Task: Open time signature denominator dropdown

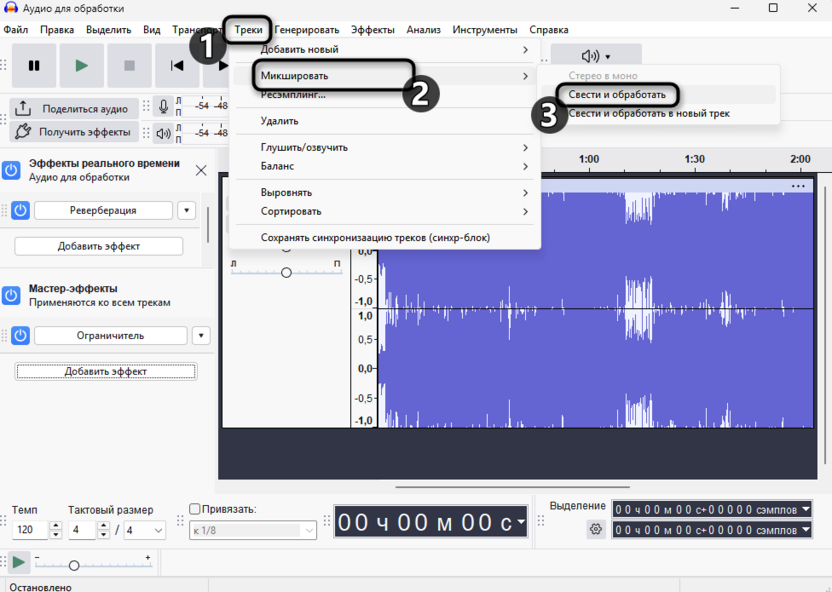Action: [x=144, y=530]
